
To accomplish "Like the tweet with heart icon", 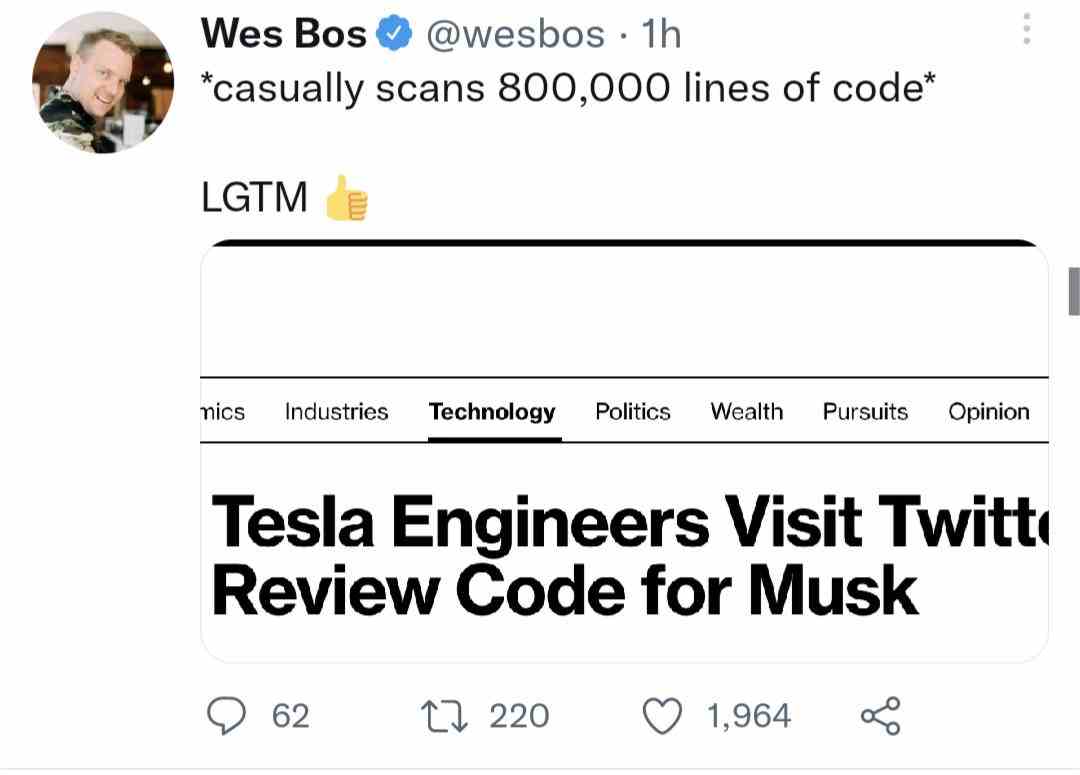I will (x=662, y=716).
